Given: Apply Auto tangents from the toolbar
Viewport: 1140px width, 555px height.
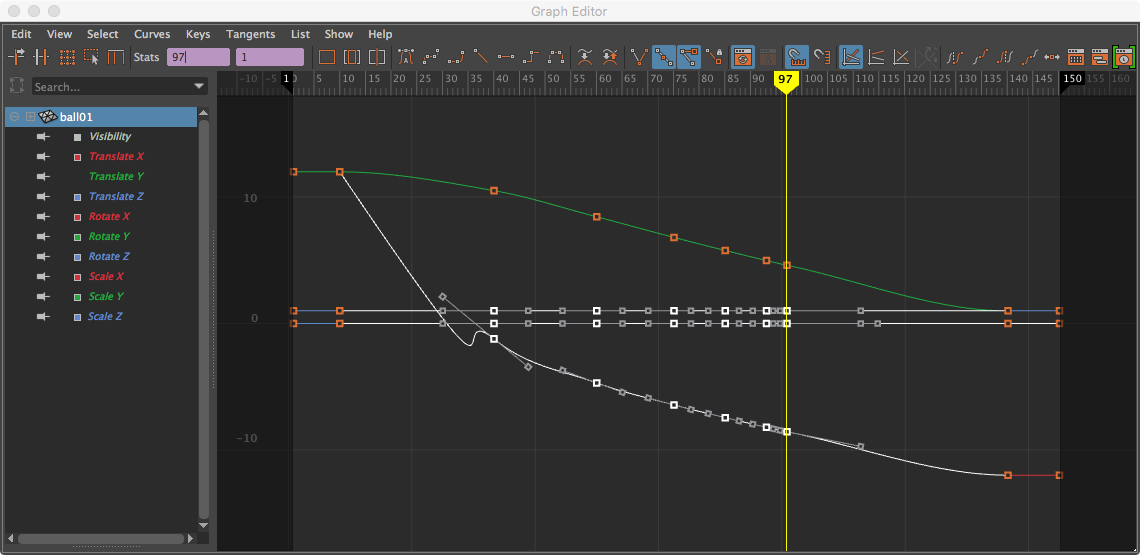Looking at the screenshot, I should pyautogui.click(x=406, y=57).
